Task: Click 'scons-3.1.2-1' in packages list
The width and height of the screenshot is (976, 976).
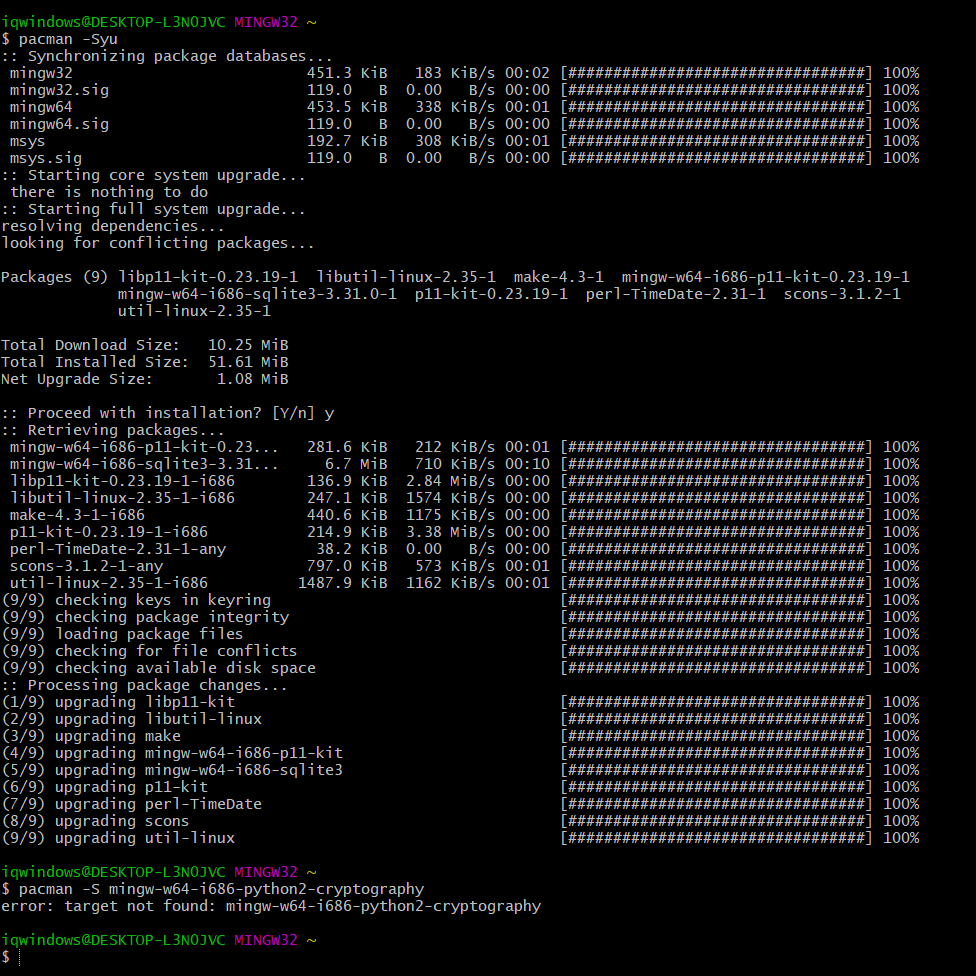Action: pos(842,294)
